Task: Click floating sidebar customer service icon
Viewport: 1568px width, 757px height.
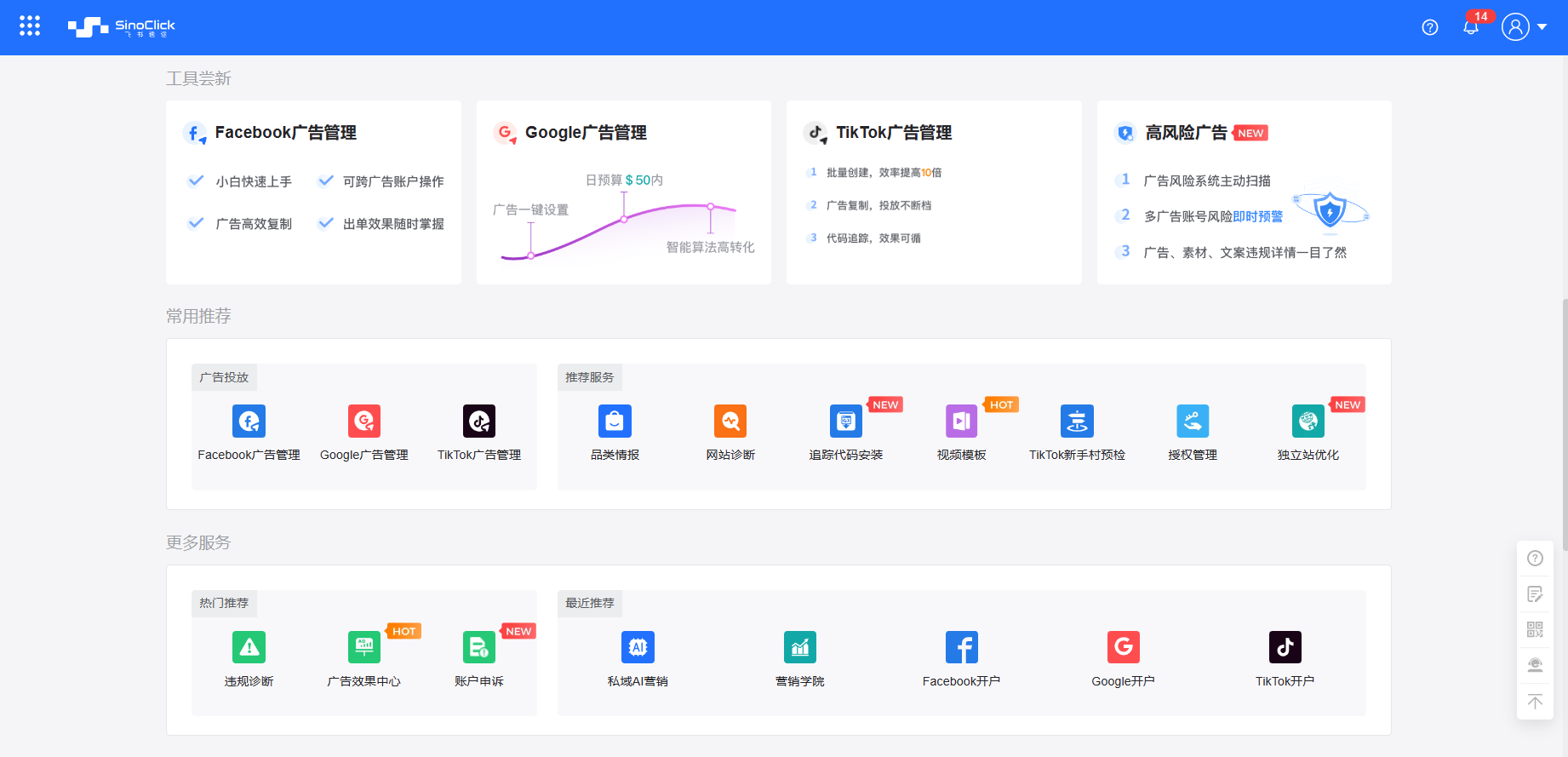Action: [1535, 666]
